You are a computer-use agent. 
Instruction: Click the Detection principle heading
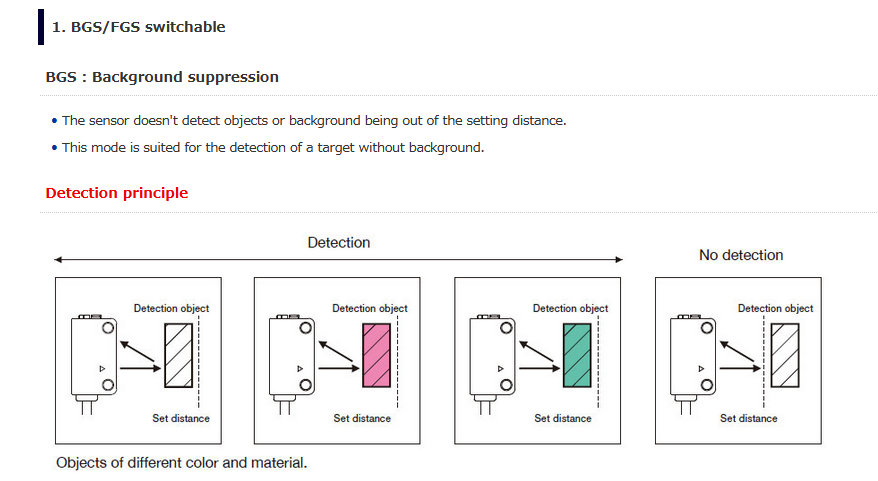pos(116,193)
